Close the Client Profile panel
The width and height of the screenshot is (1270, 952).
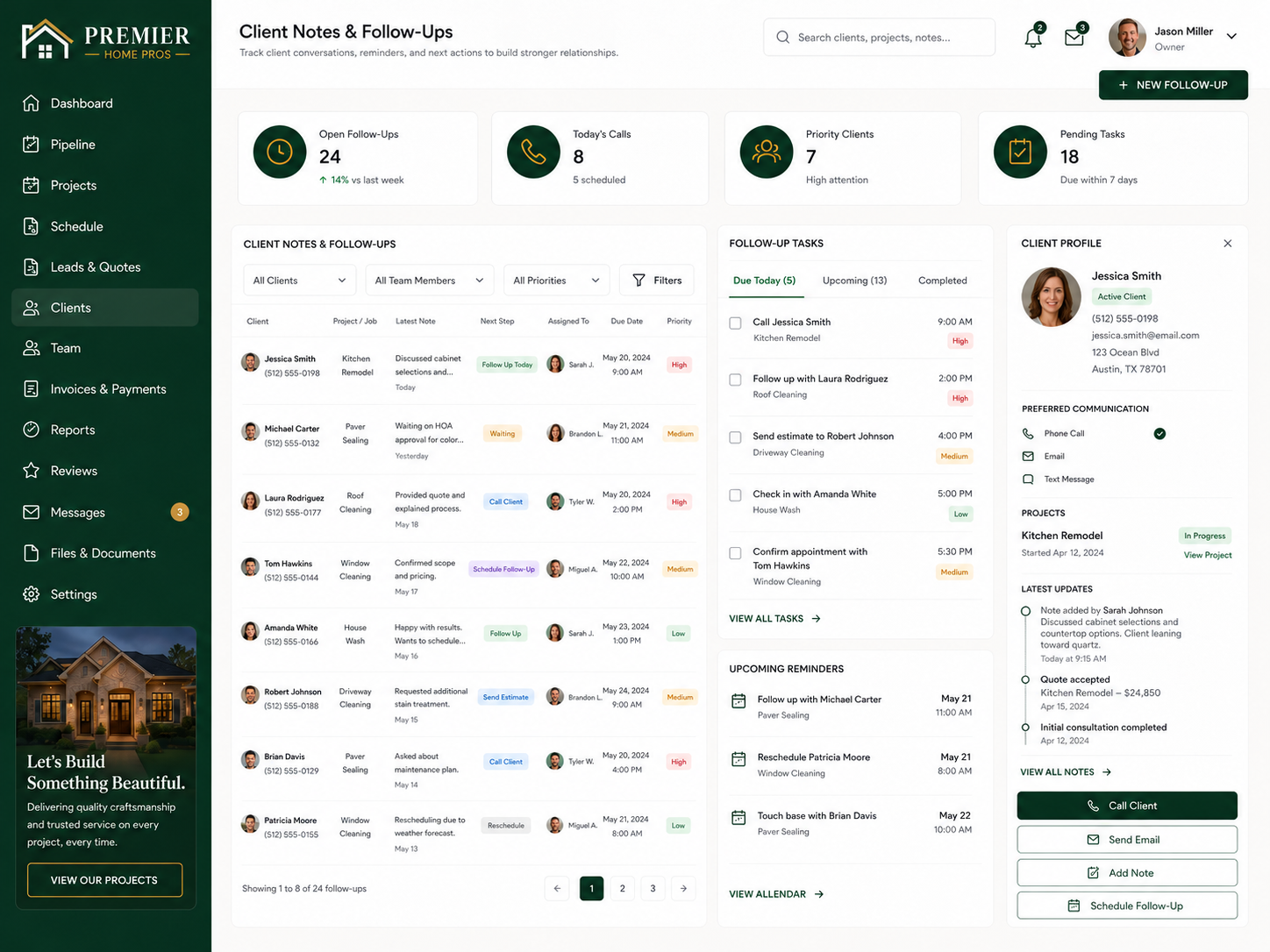pyautogui.click(x=1228, y=244)
